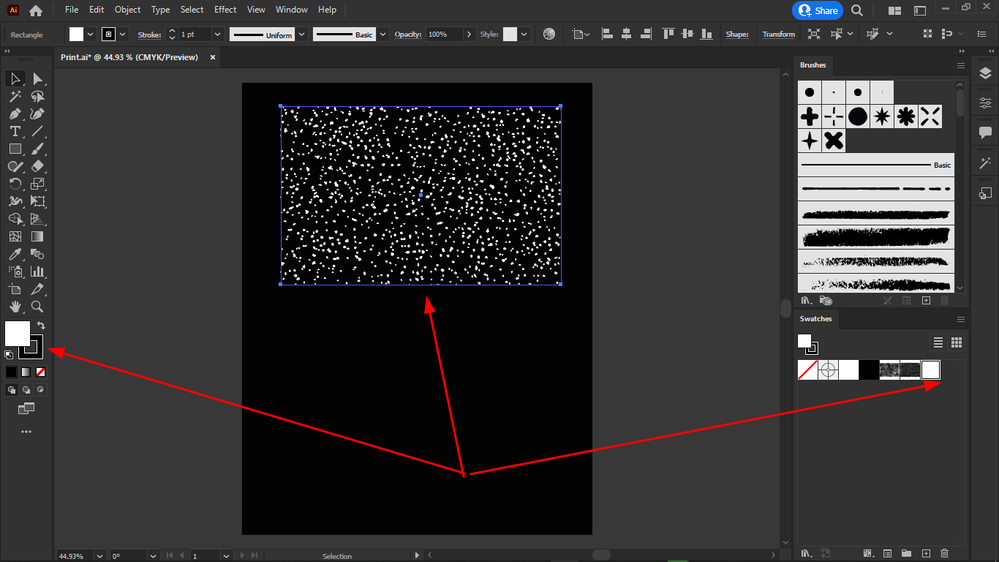999x562 pixels.
Task: Select the Shaper tool
Action: click(x=15, y=166)
